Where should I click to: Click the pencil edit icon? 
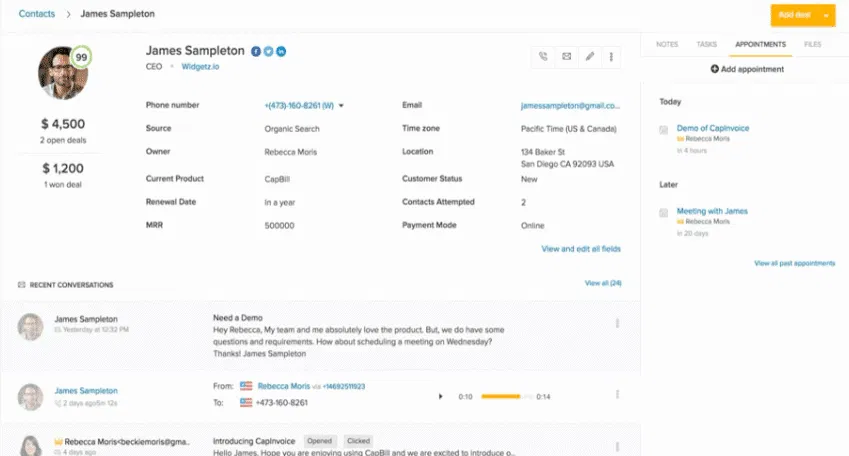click(589, 57)
